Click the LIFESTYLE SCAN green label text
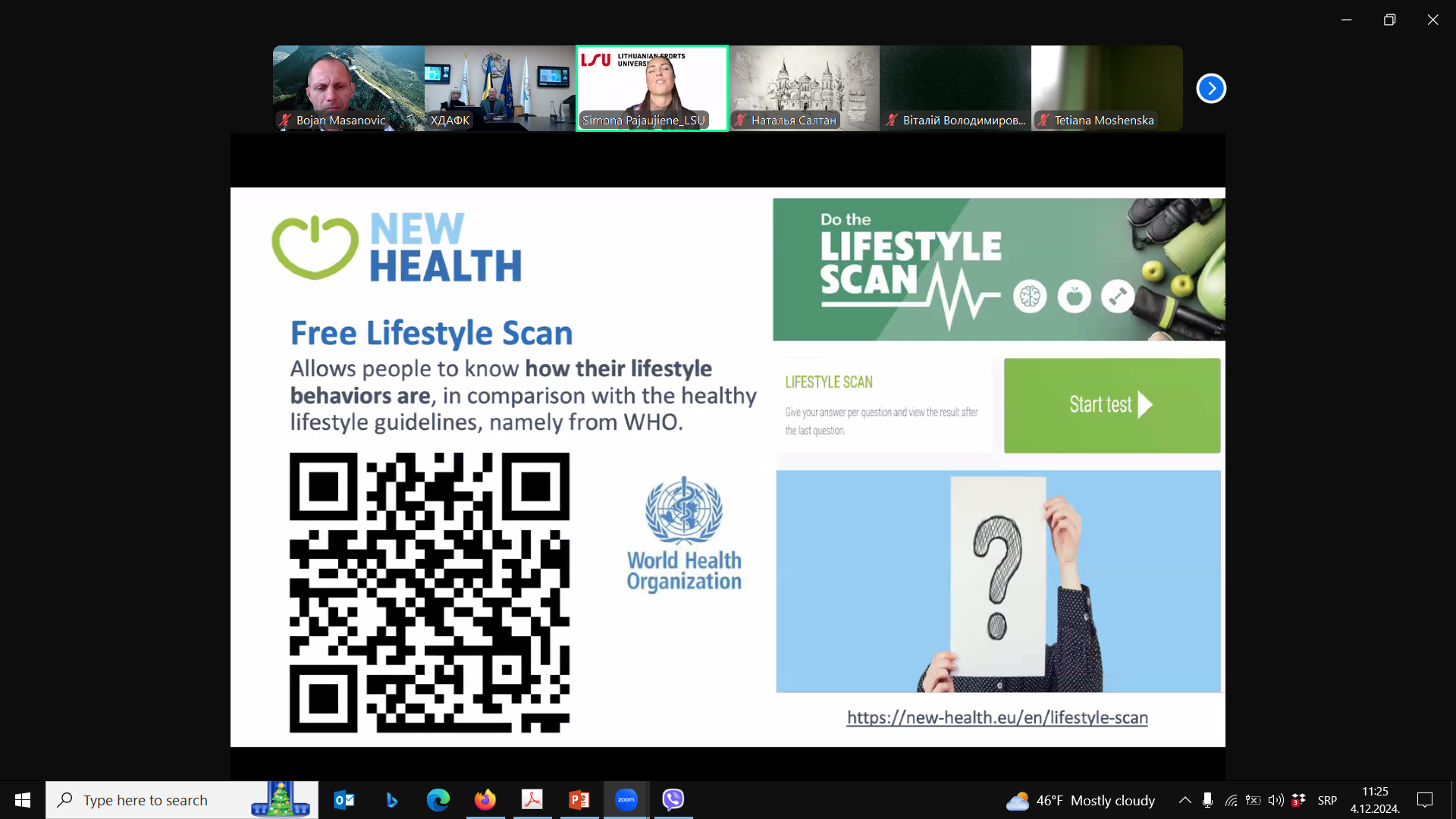The height and width of the screenshot is (819, 1456). click(829, 382)
